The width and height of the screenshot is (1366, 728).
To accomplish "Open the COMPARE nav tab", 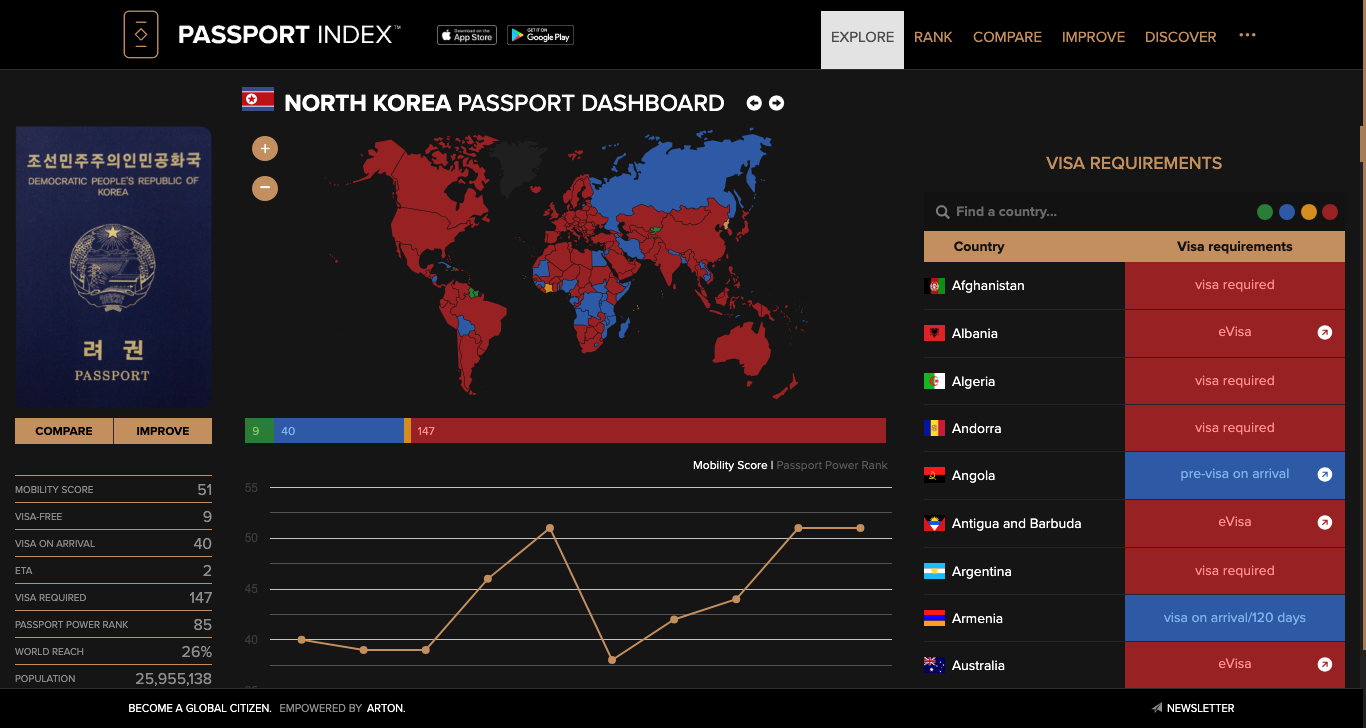I will click(x=1007, y=37).
